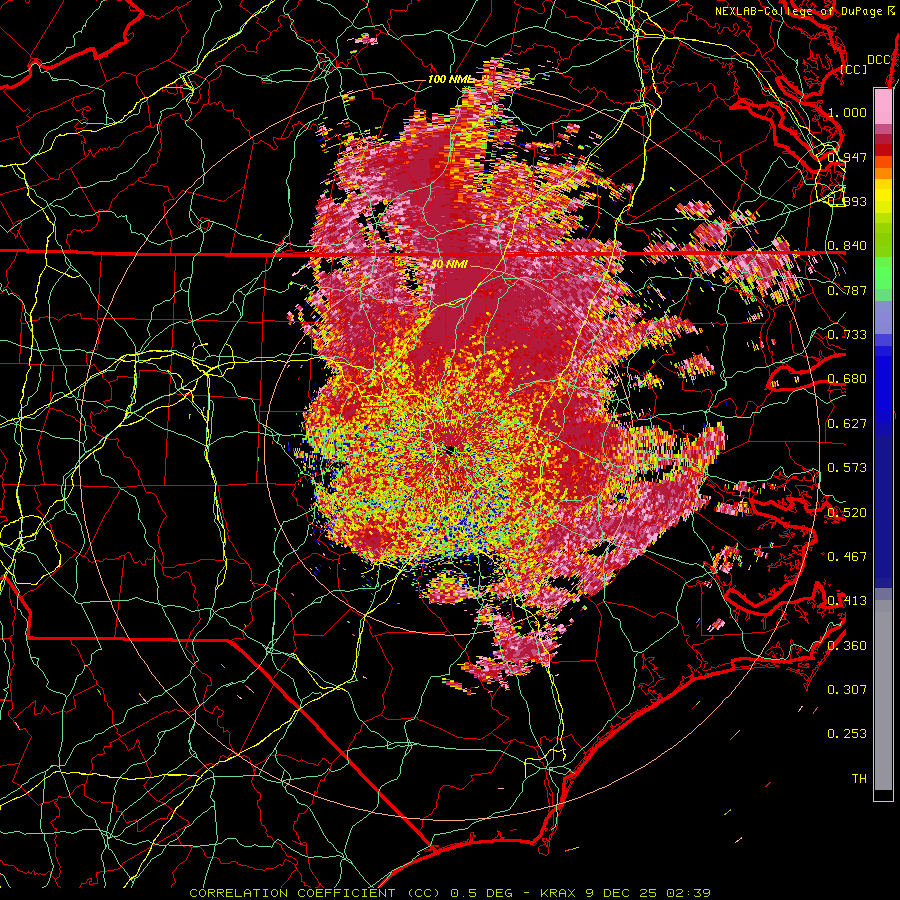Screen dimensions: 900x900
Task: Click the KRAX radar site identifier
Action: [x=558, y=893]
